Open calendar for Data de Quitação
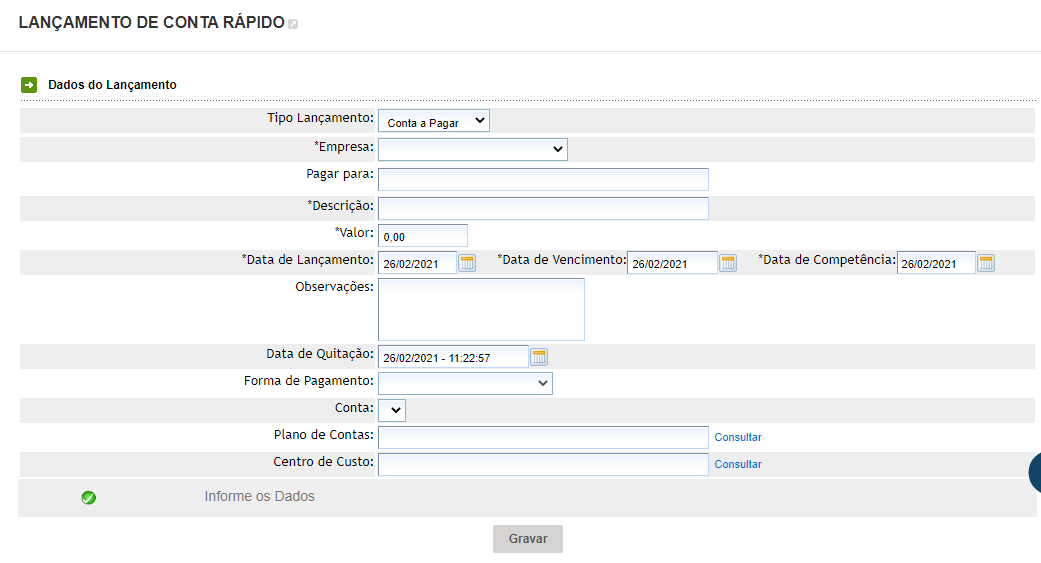The image size is (1041, 563). 539,357
